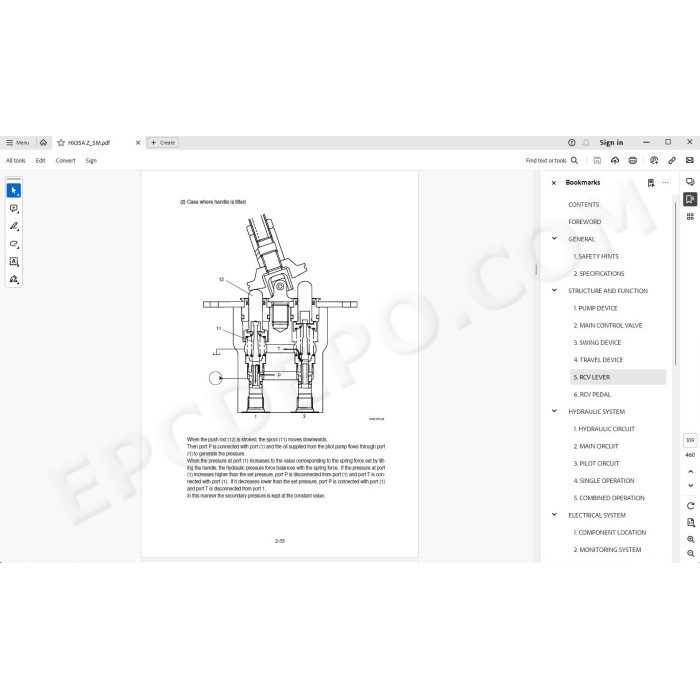Toggle the bookmarks panel icon

690,199
